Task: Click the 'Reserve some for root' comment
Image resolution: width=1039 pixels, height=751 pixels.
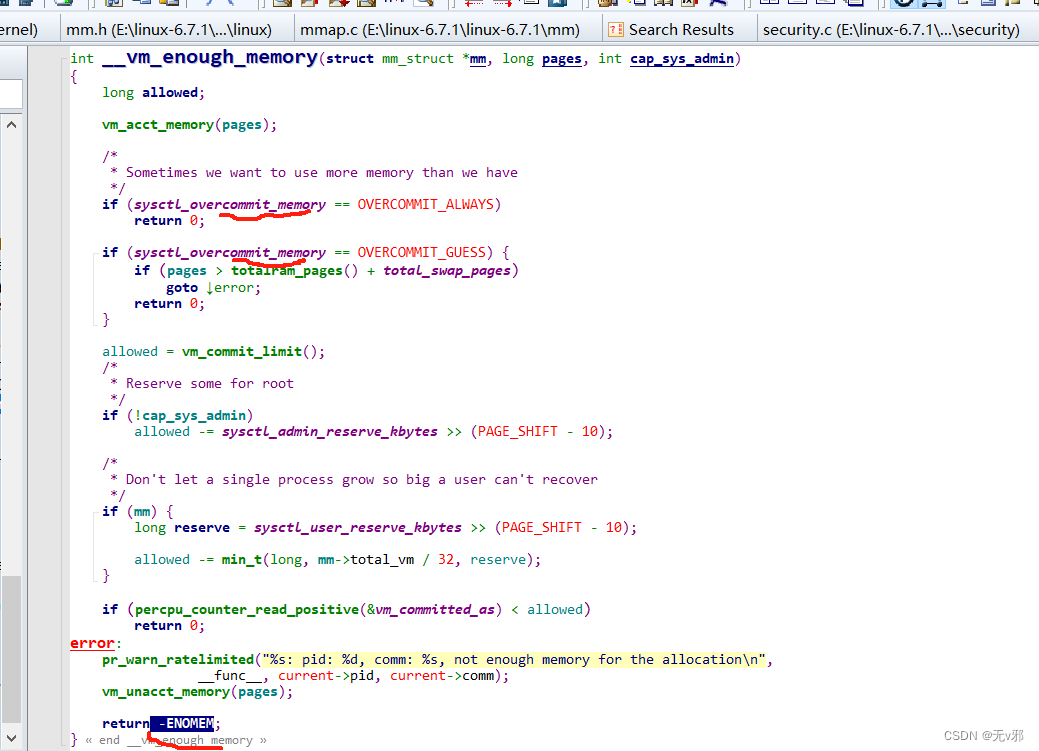Action: click(209, 384)
